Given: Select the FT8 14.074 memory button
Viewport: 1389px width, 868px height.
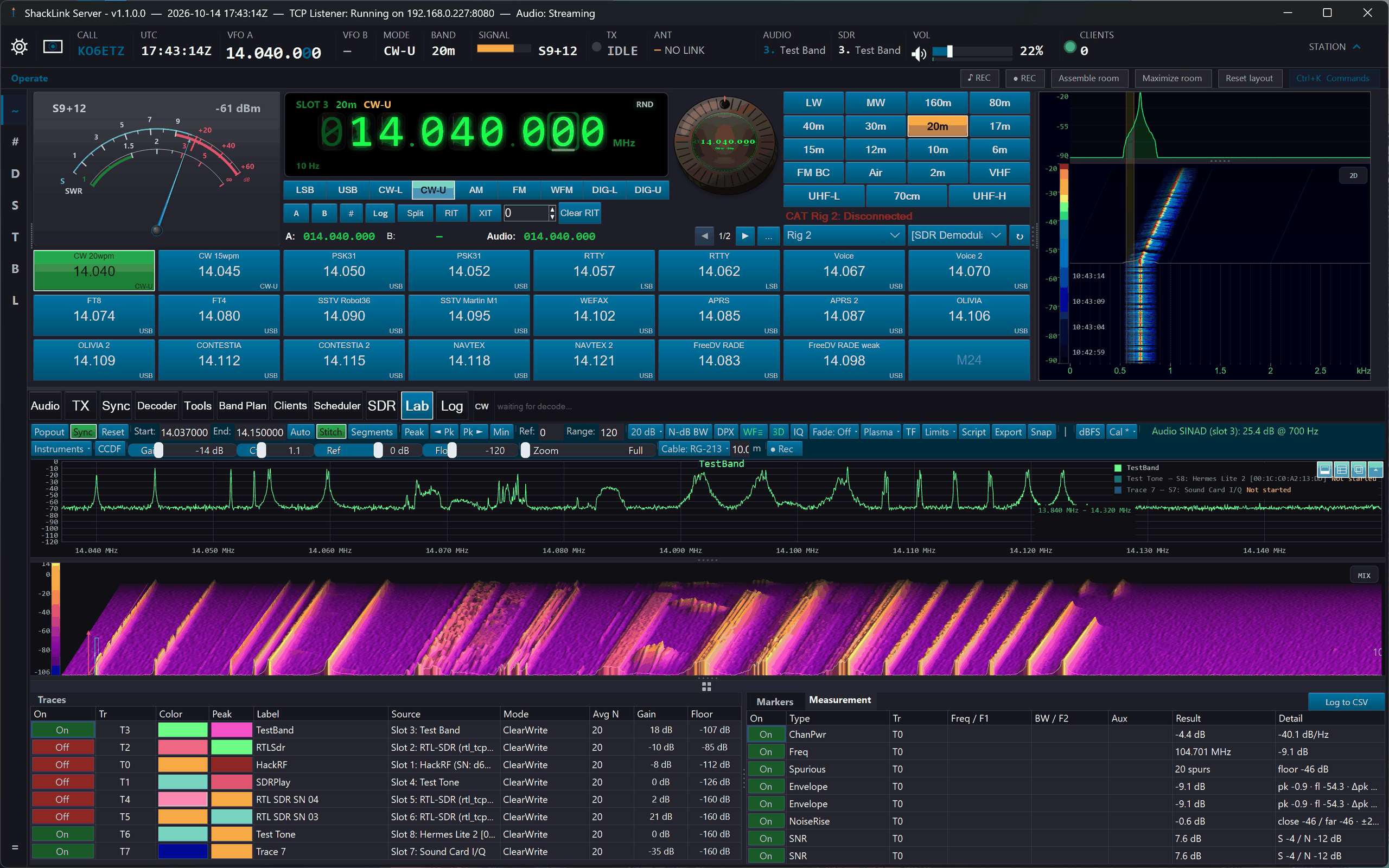Looking at the screenshot, I should [94, 315].
